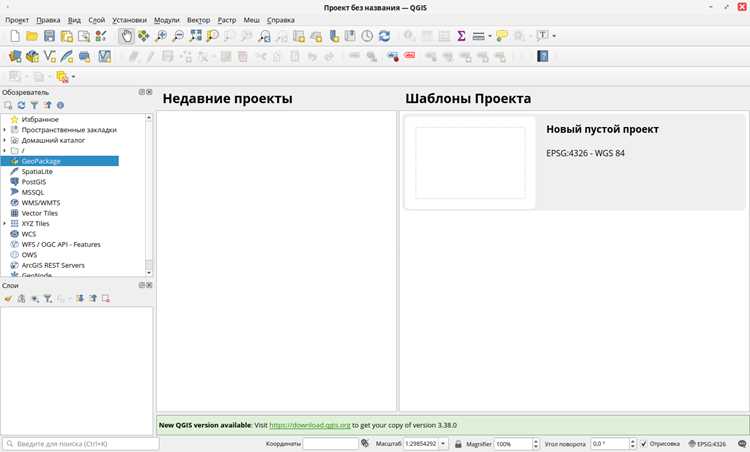Click the search locator input field
Viewport: 750px width, 452px height.
[81, 444]
